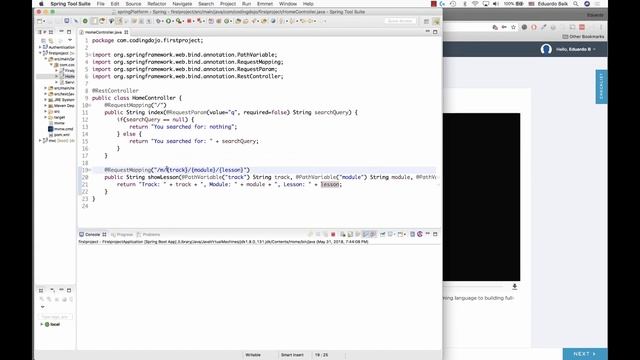Viewport: 640px width, 360px height.
Task: Expand the JRE System Library node
Action: point(46,100)
